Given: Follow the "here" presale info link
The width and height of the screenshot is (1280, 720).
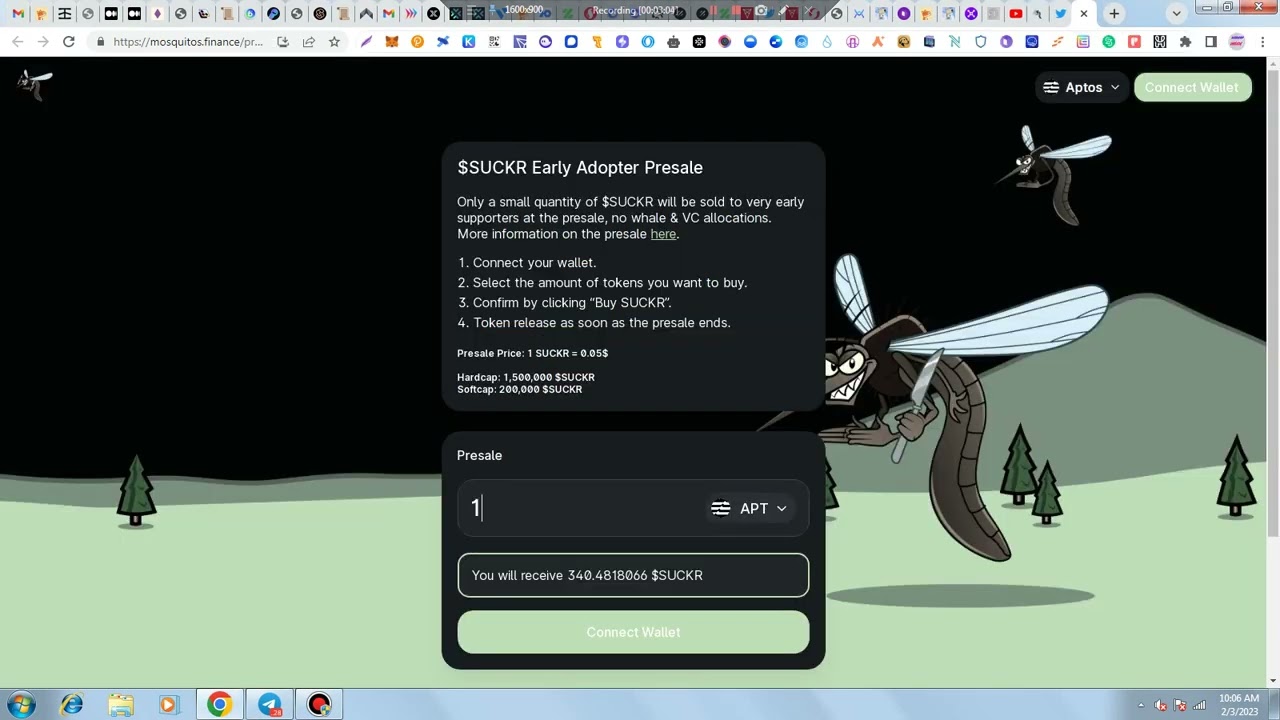Looking at the screenshot, I should (663, 234).
